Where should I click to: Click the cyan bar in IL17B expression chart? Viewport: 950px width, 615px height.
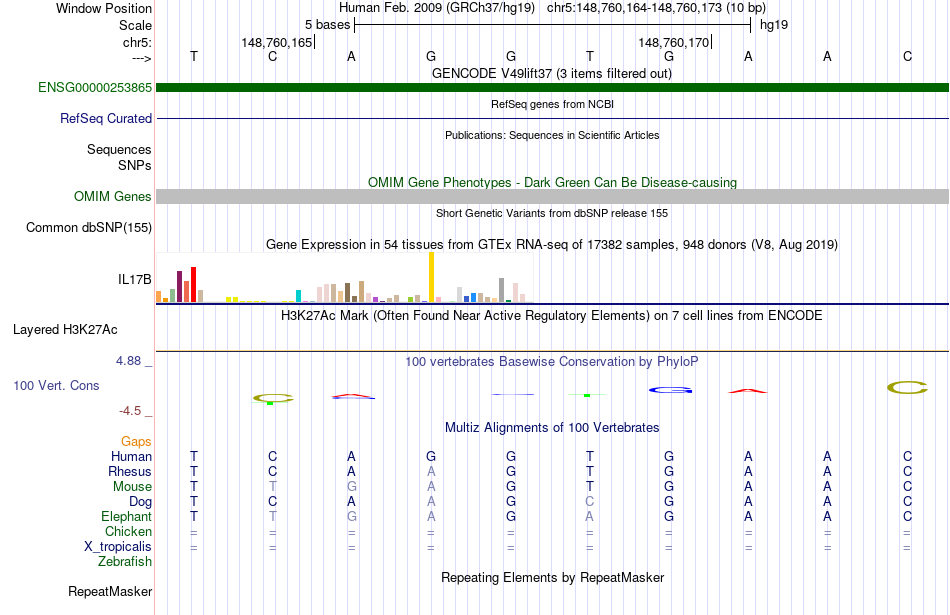pyautogui.click(x=298, y=296)
